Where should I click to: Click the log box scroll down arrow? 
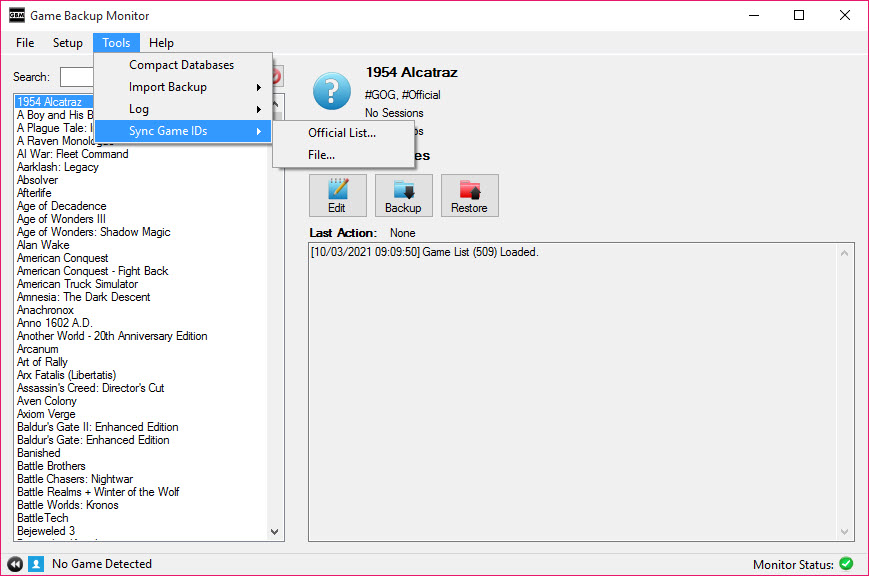(x=845, y=532)
